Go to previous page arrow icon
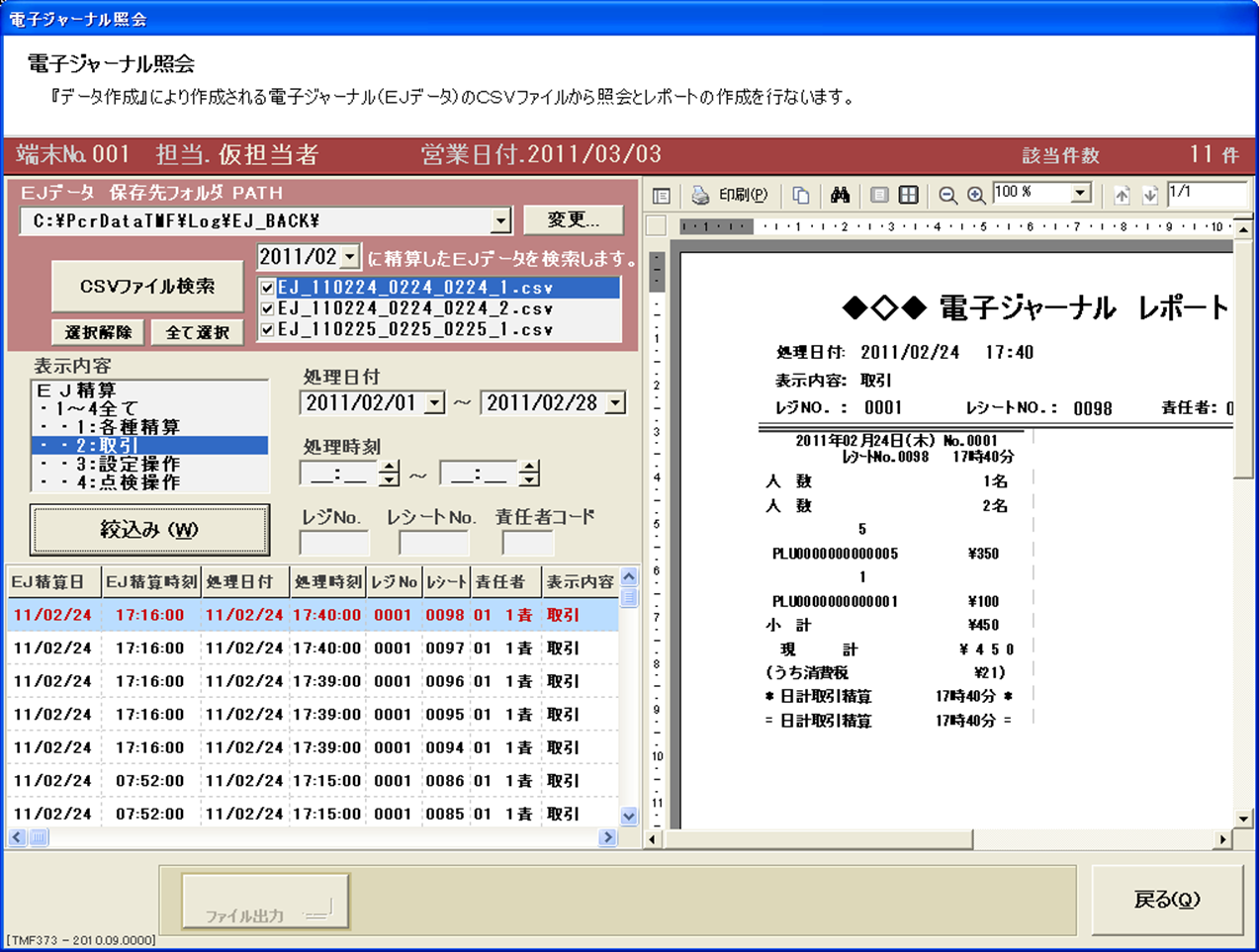The width and height of the screenshot is (1259, 952). tap(1122, 195)
